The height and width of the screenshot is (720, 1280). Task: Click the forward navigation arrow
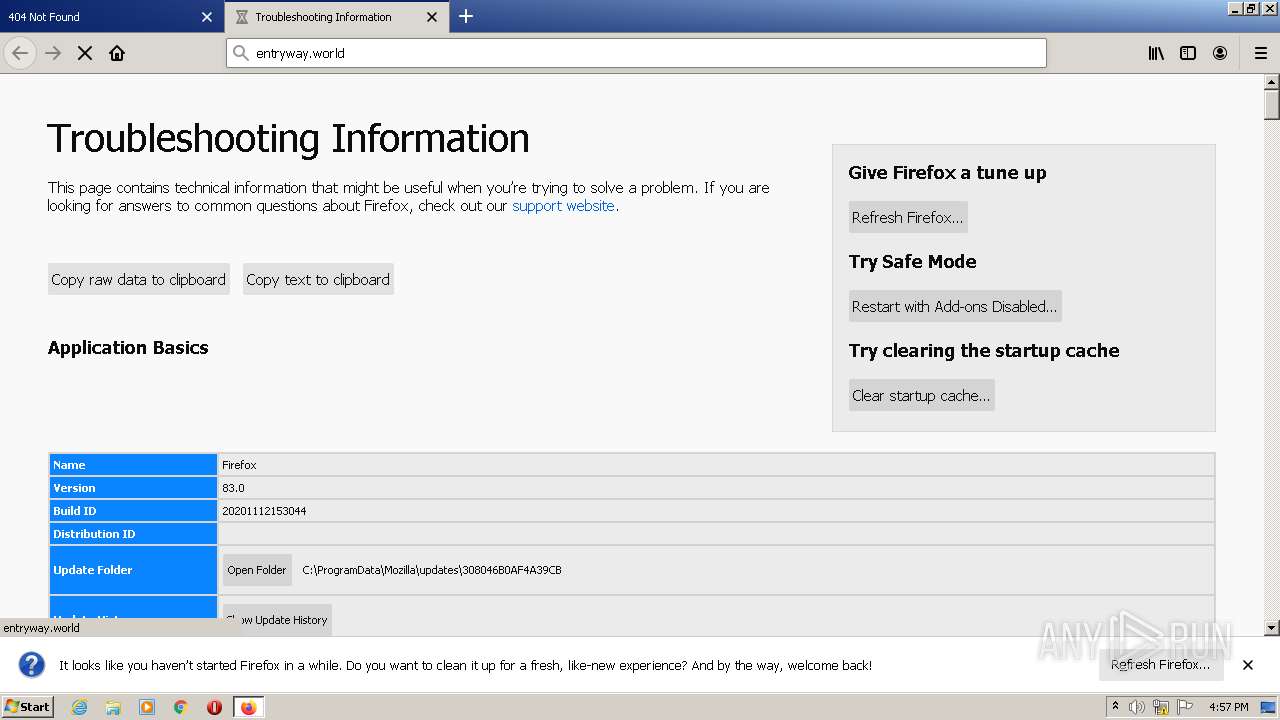[53, 53]
